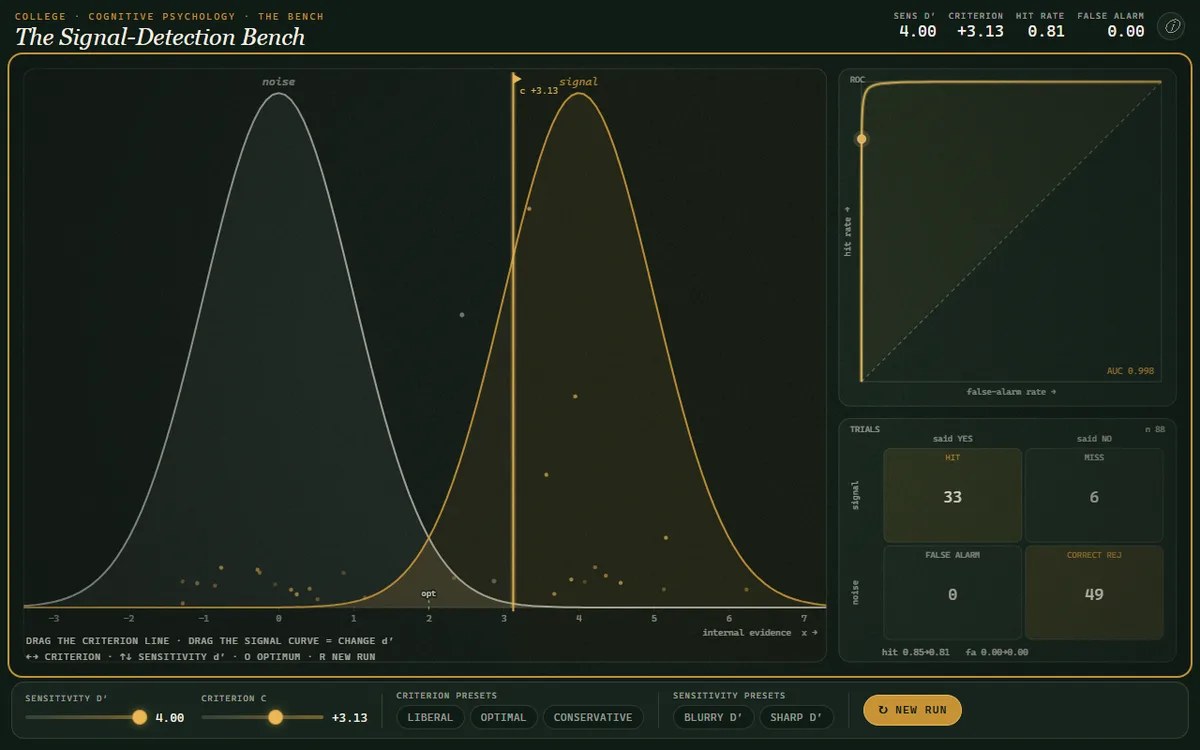Viewport: 1200px width, 750px height.
Task: Click the 'hit 0.85→0.81' summary text
Action: pyautogui.click(x=916, y=652)
